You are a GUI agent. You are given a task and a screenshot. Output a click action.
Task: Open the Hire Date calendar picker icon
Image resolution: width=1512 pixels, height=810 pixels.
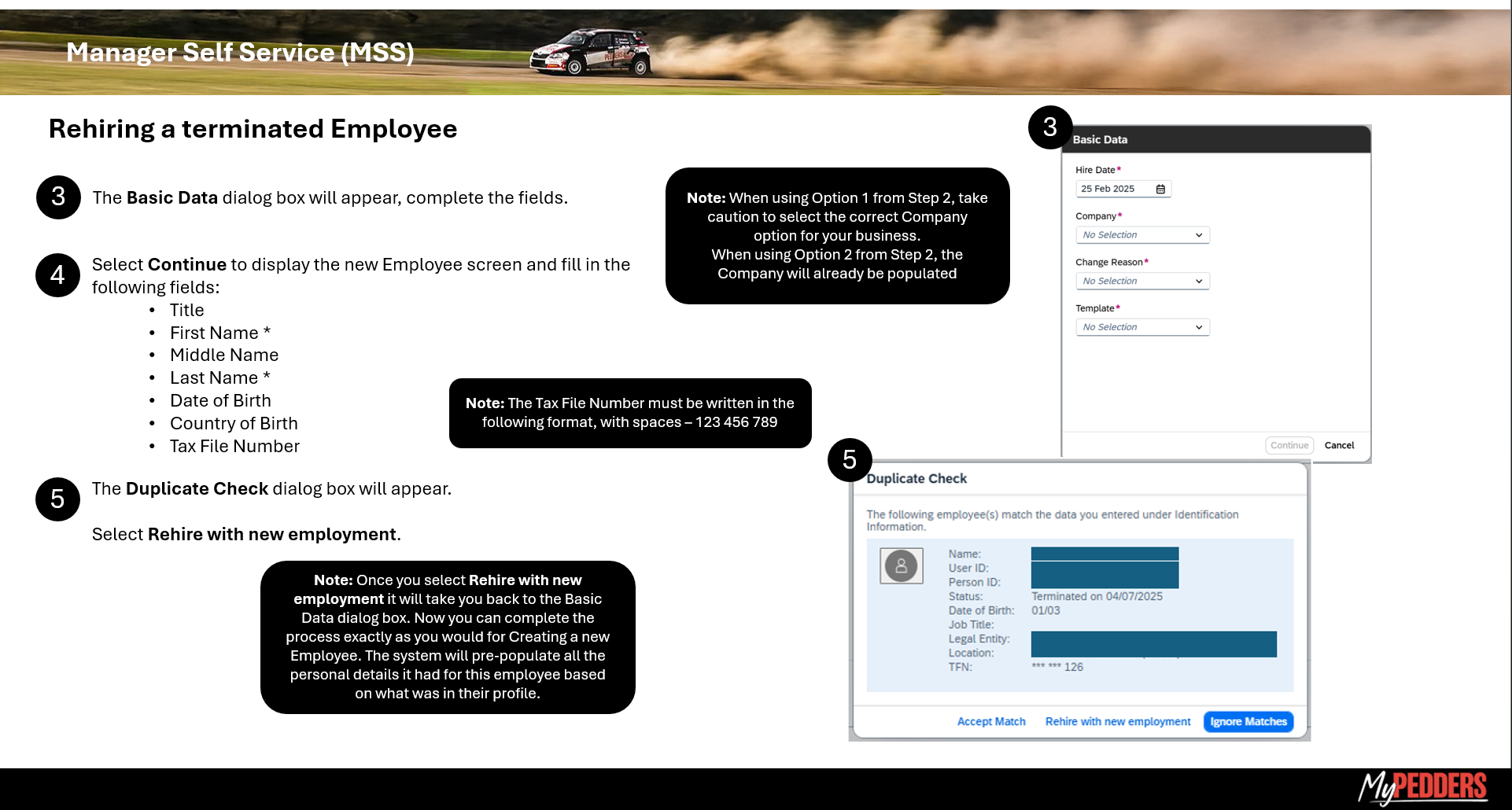coord(1160,189)
